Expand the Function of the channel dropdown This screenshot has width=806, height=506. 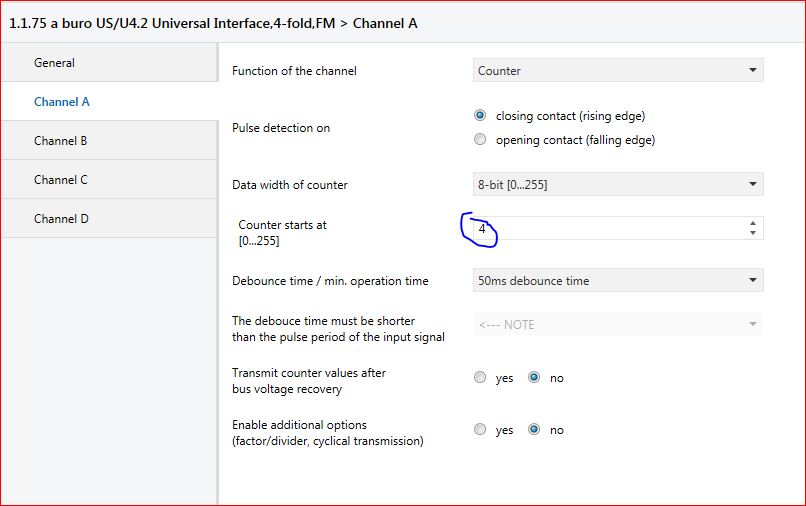click(x=617, y=71)
